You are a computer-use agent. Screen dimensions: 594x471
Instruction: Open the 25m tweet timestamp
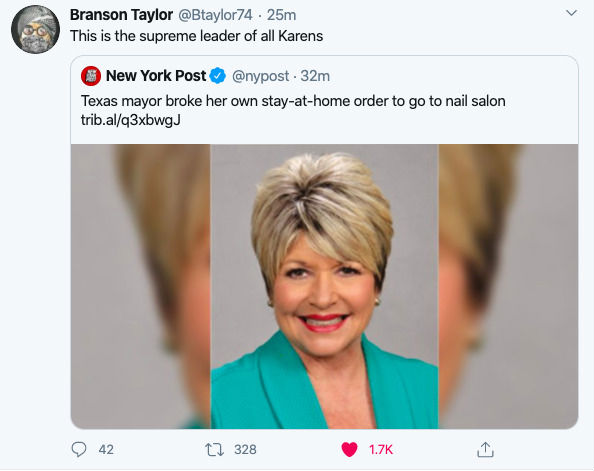[x=281, y=15]
